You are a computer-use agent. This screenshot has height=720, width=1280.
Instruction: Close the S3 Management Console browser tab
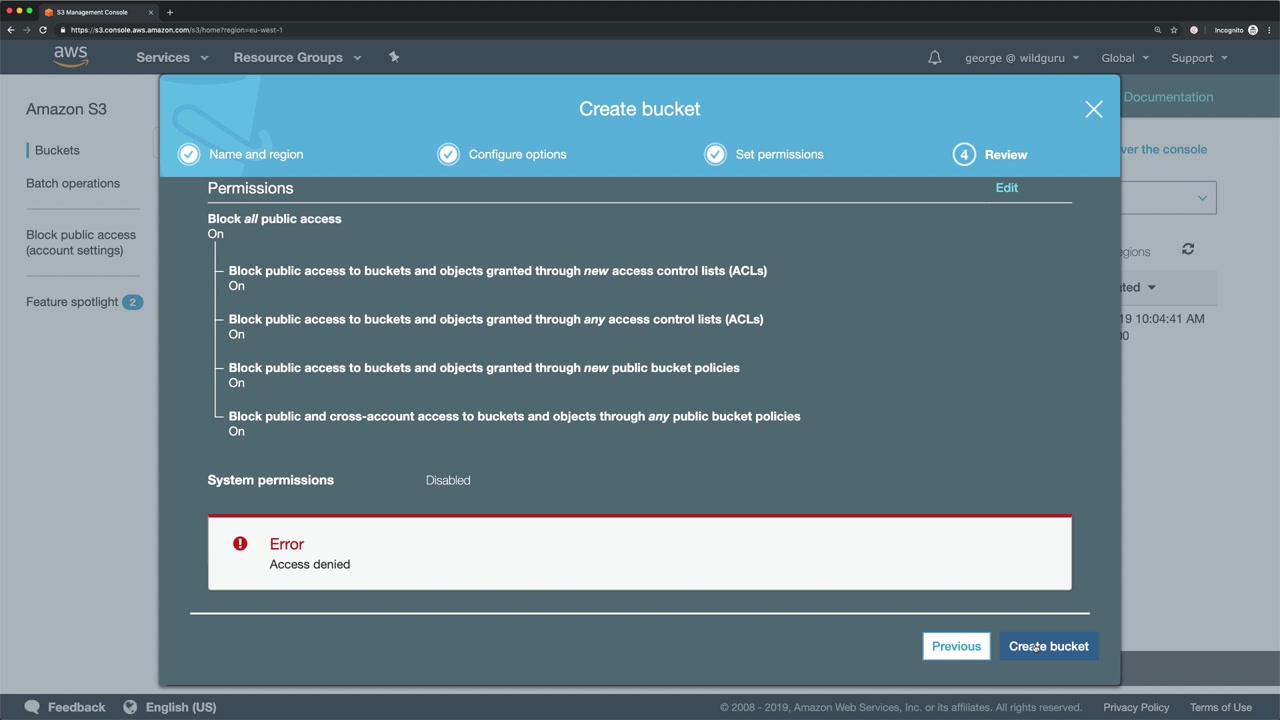(151, 12)
